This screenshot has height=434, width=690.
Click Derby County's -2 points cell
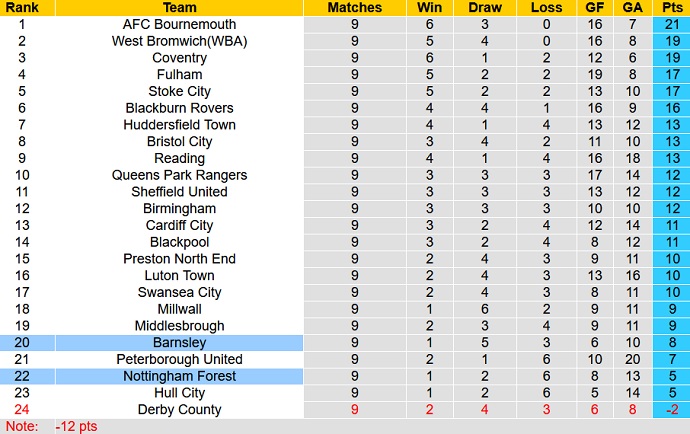click(x=669, y=409)
